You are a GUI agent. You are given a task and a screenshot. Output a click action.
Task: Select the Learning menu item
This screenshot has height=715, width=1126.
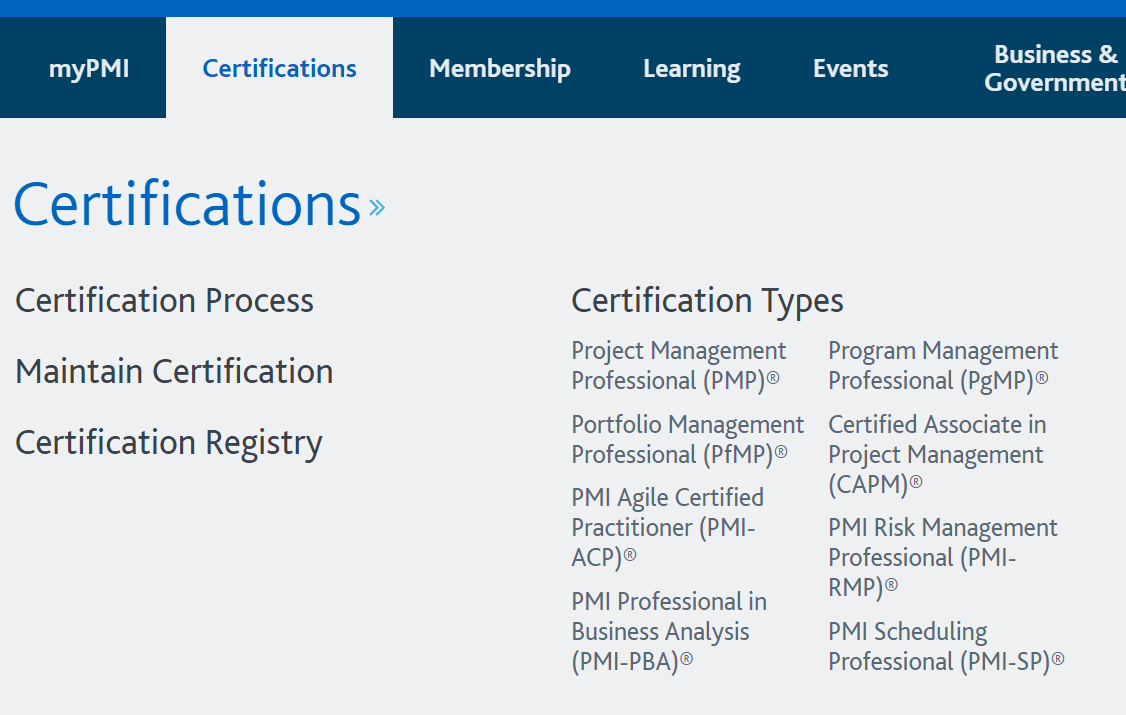pyautogui.click(x=691, y=68)
